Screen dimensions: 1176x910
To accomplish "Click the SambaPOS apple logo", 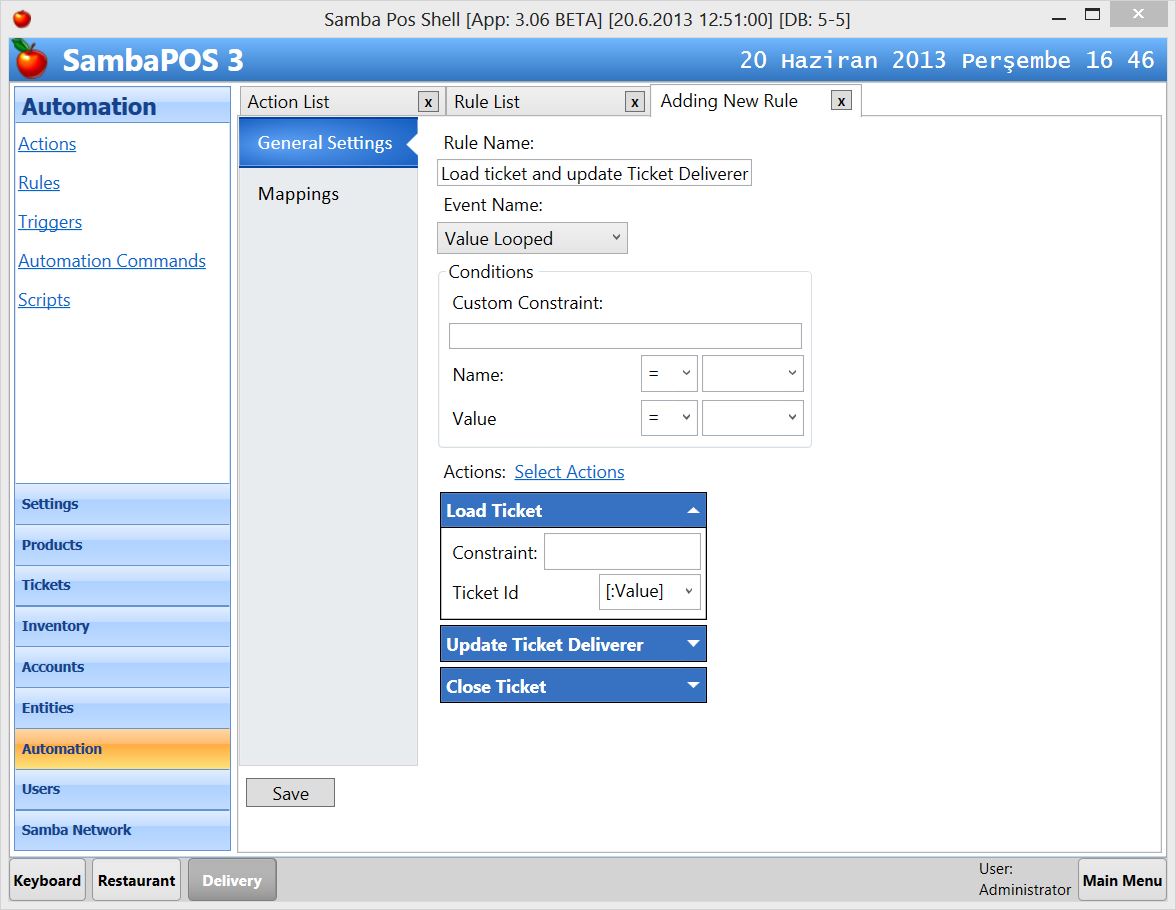I will [28, 60].
